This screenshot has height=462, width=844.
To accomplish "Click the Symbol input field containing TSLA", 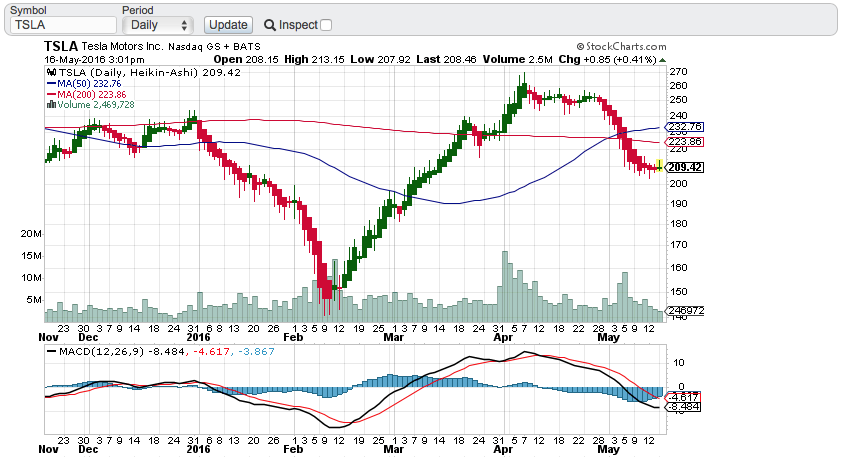I will pyautogui.click(x=64, y=25).
